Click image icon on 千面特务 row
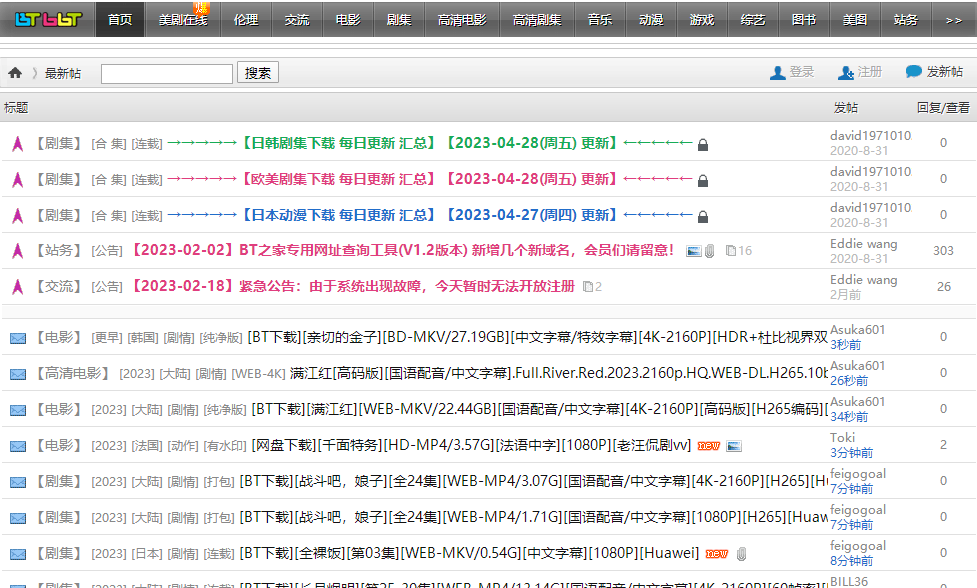 click(x=734, y=446)
